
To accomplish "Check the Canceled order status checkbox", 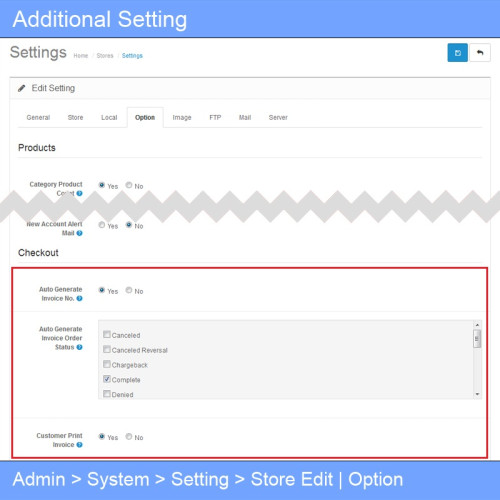I will coord(107,334).
